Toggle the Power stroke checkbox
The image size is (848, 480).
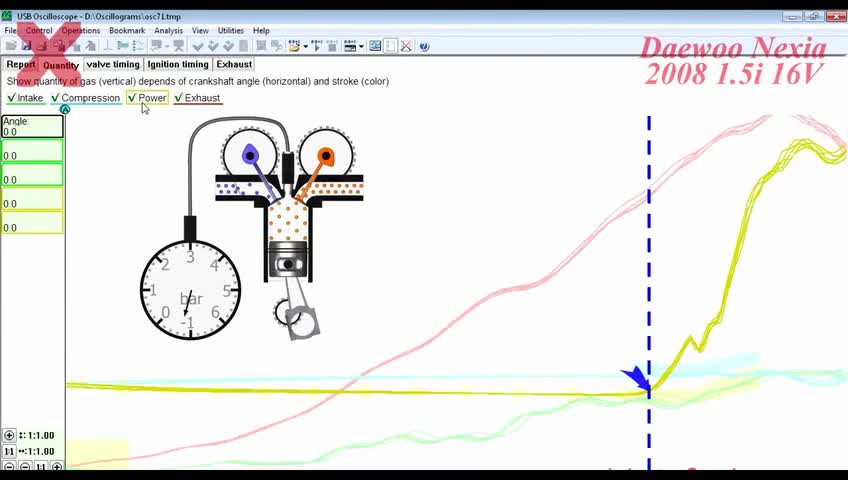[147, 98]
